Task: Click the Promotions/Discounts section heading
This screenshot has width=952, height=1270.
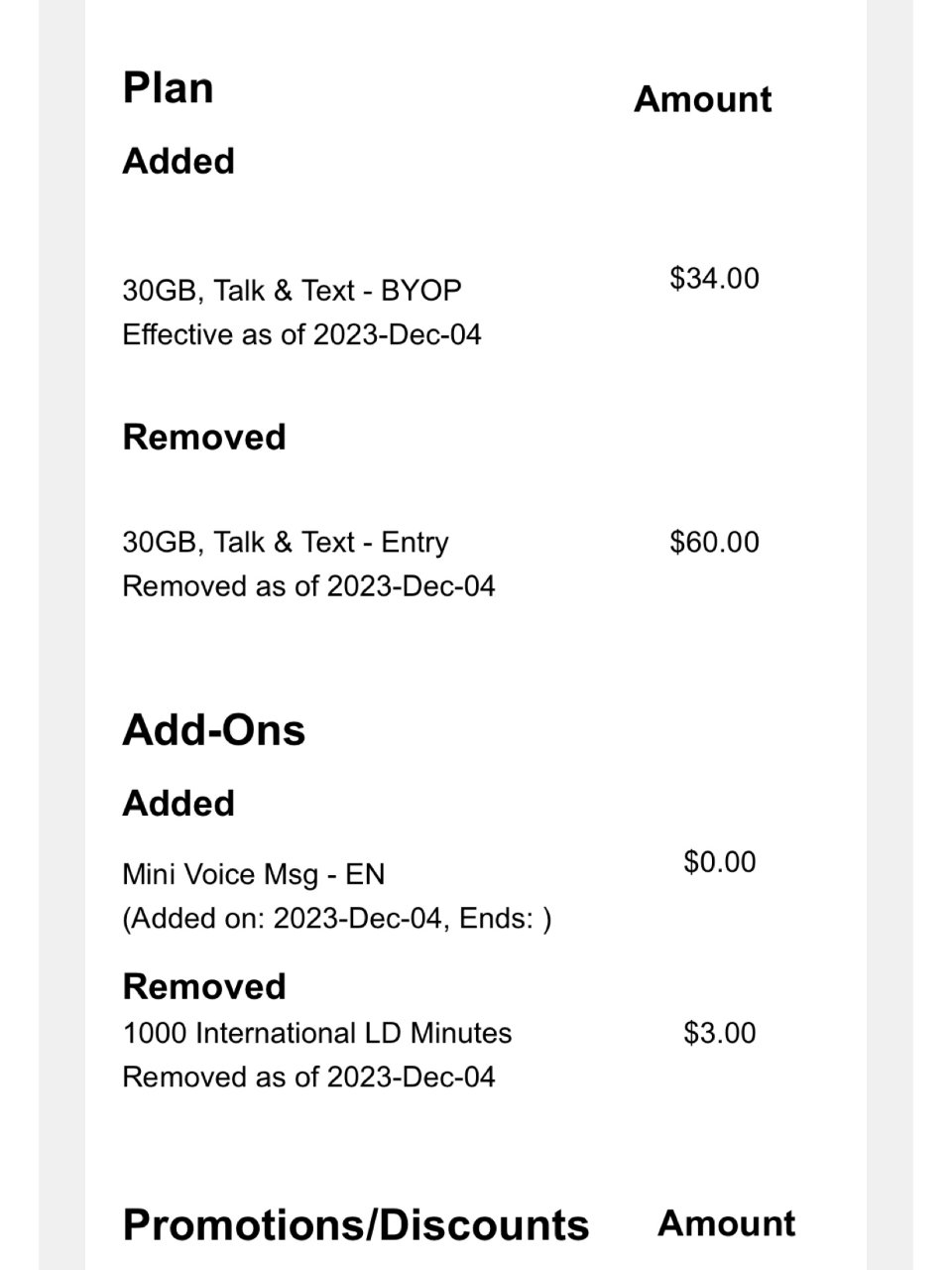Action: point(356,1224)
